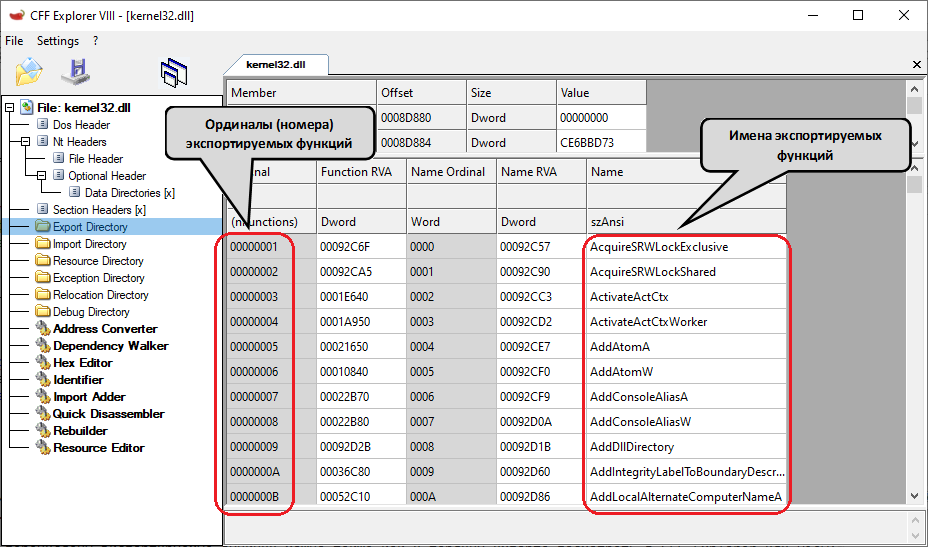Image resolution: width=928 pixels, height=547 pixels.
Task: Click Function RVA cell 00036C80
Action: [362, 471]
